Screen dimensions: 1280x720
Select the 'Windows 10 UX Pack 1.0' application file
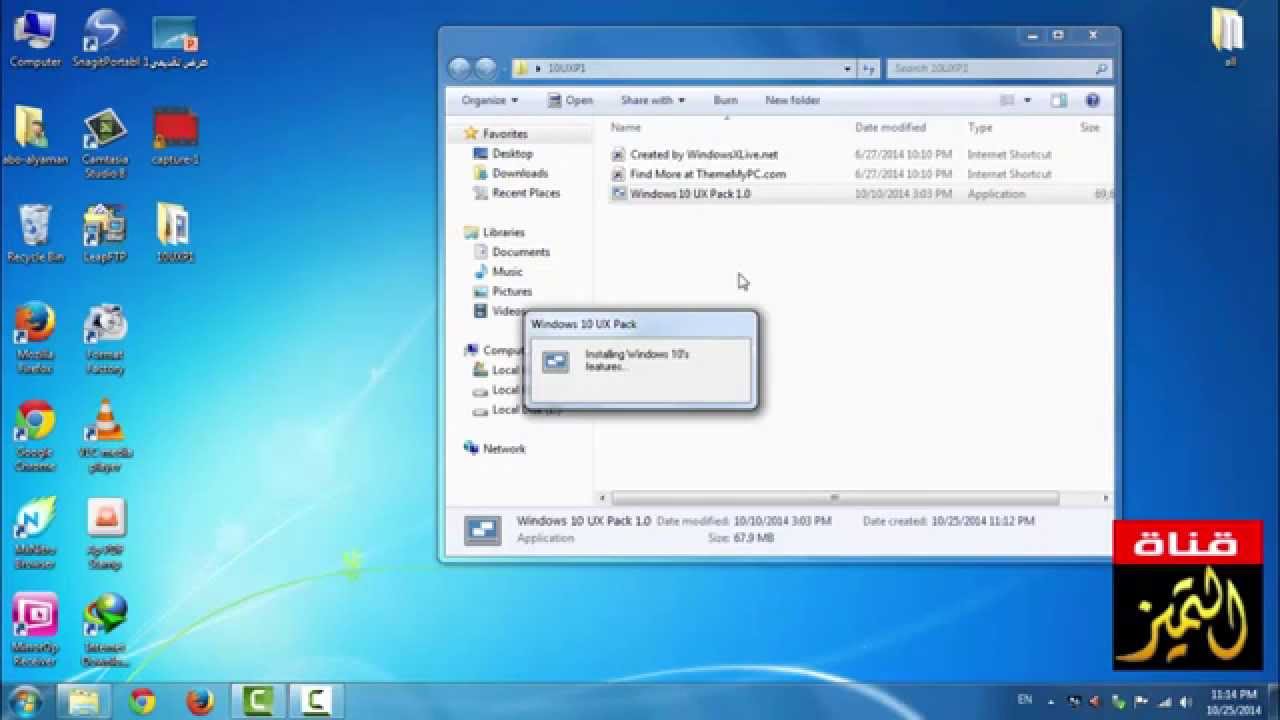pos(689,194)
